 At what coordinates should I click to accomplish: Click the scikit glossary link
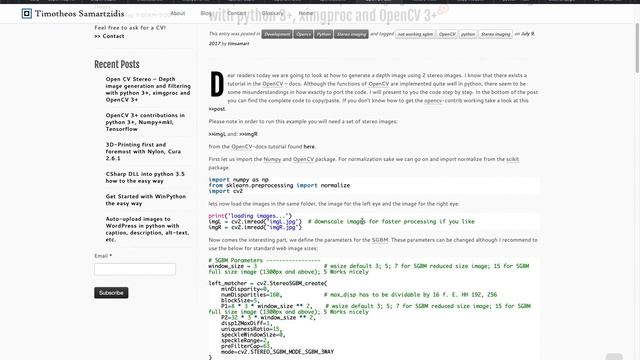coord(512,159)
